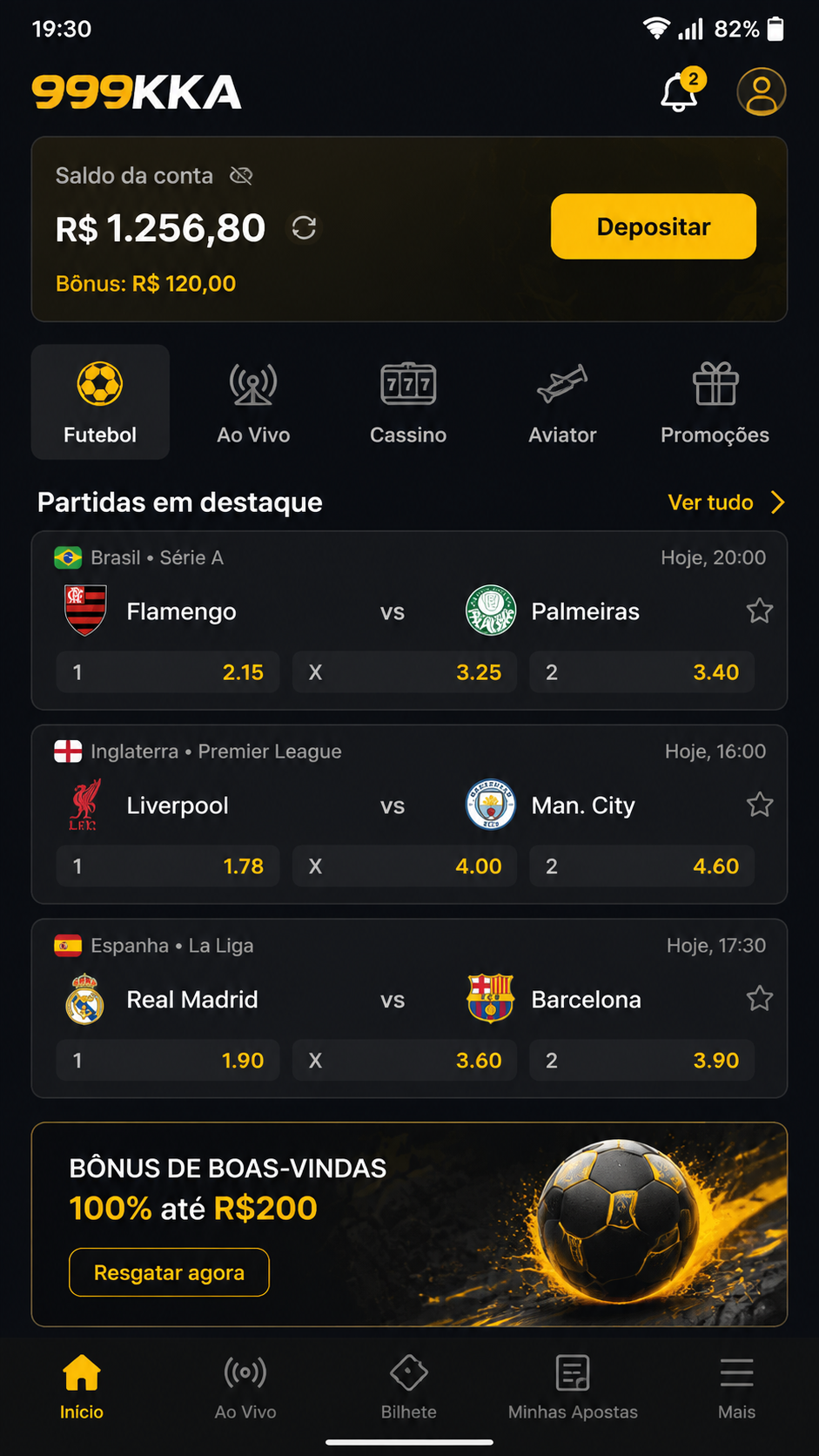The image size is (819, 1456).
Task: Tap the Resgatar agora button
Action: tap(169, 1272)
